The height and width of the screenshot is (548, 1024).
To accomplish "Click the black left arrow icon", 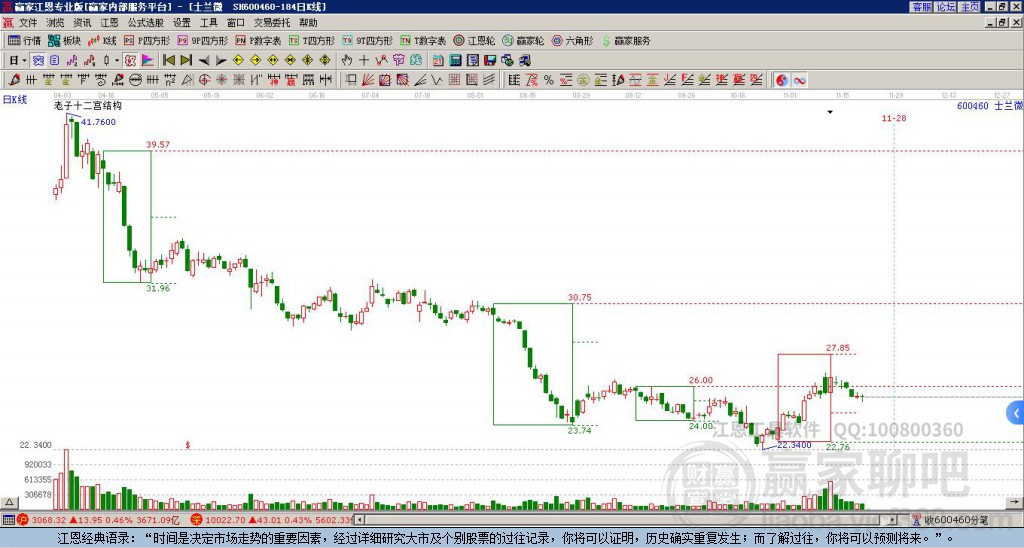I will pos(204,61).
